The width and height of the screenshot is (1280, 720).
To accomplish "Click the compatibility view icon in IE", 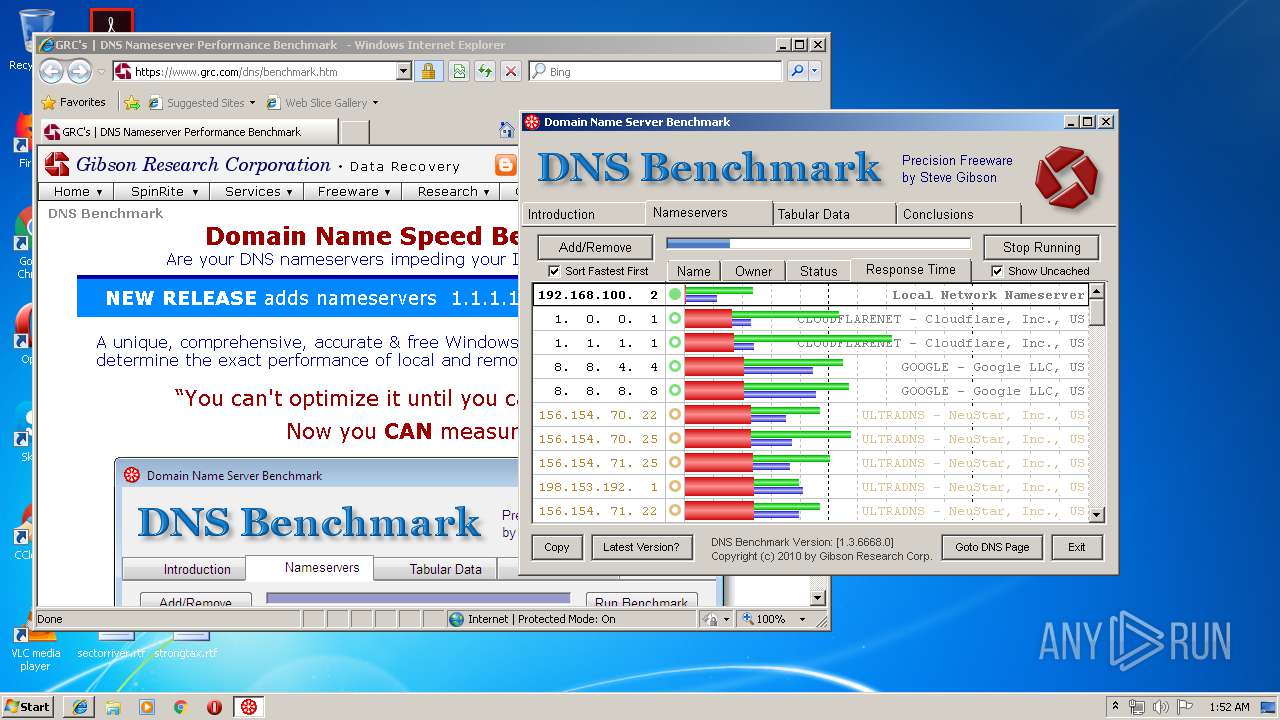I will coord(458,71).
